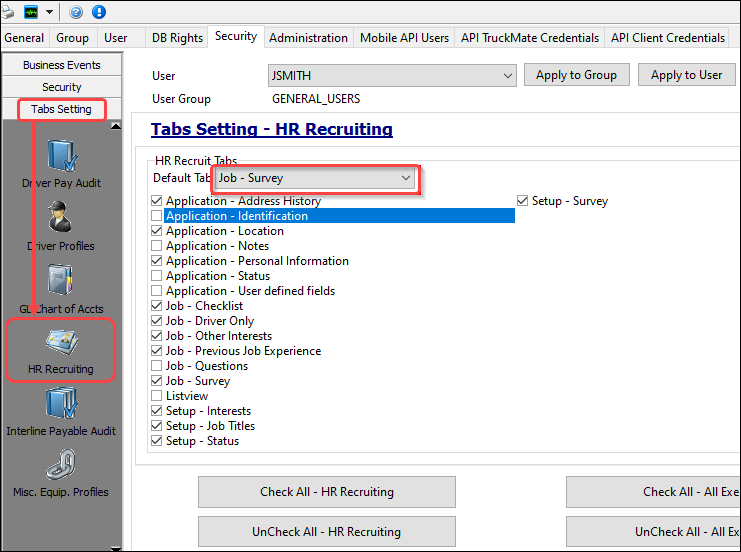Click UnCheck All - HR Recruiting button
The image size is (741, 552).
point(327,532)
